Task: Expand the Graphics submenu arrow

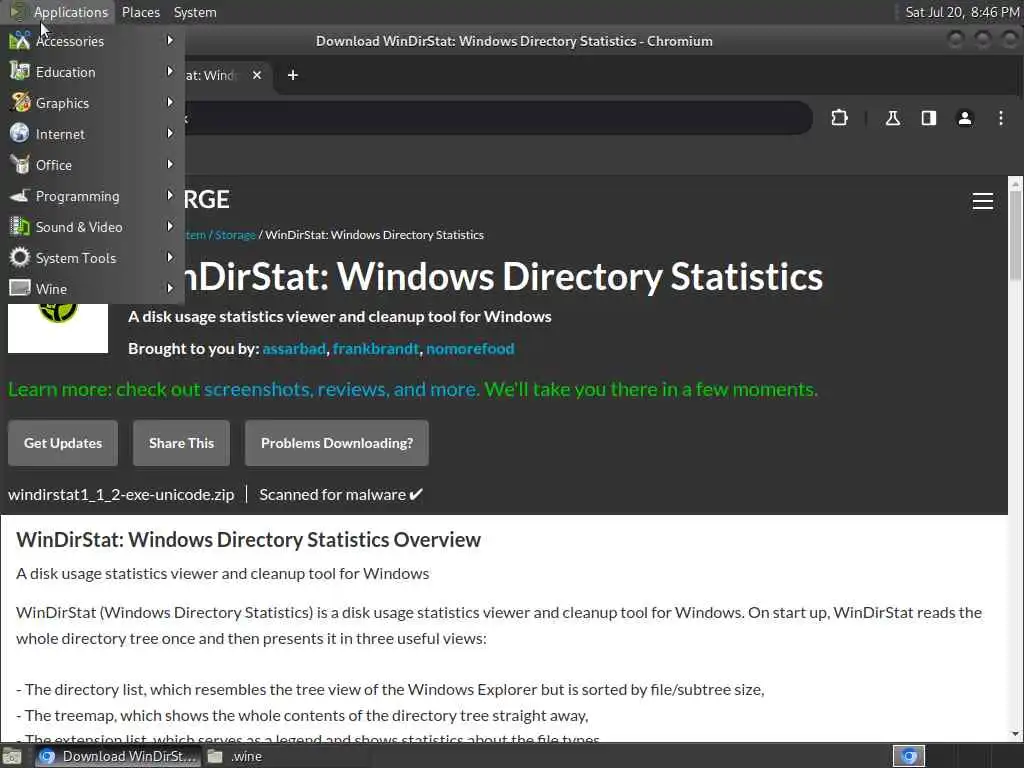Action: click(x=170, y=103)
